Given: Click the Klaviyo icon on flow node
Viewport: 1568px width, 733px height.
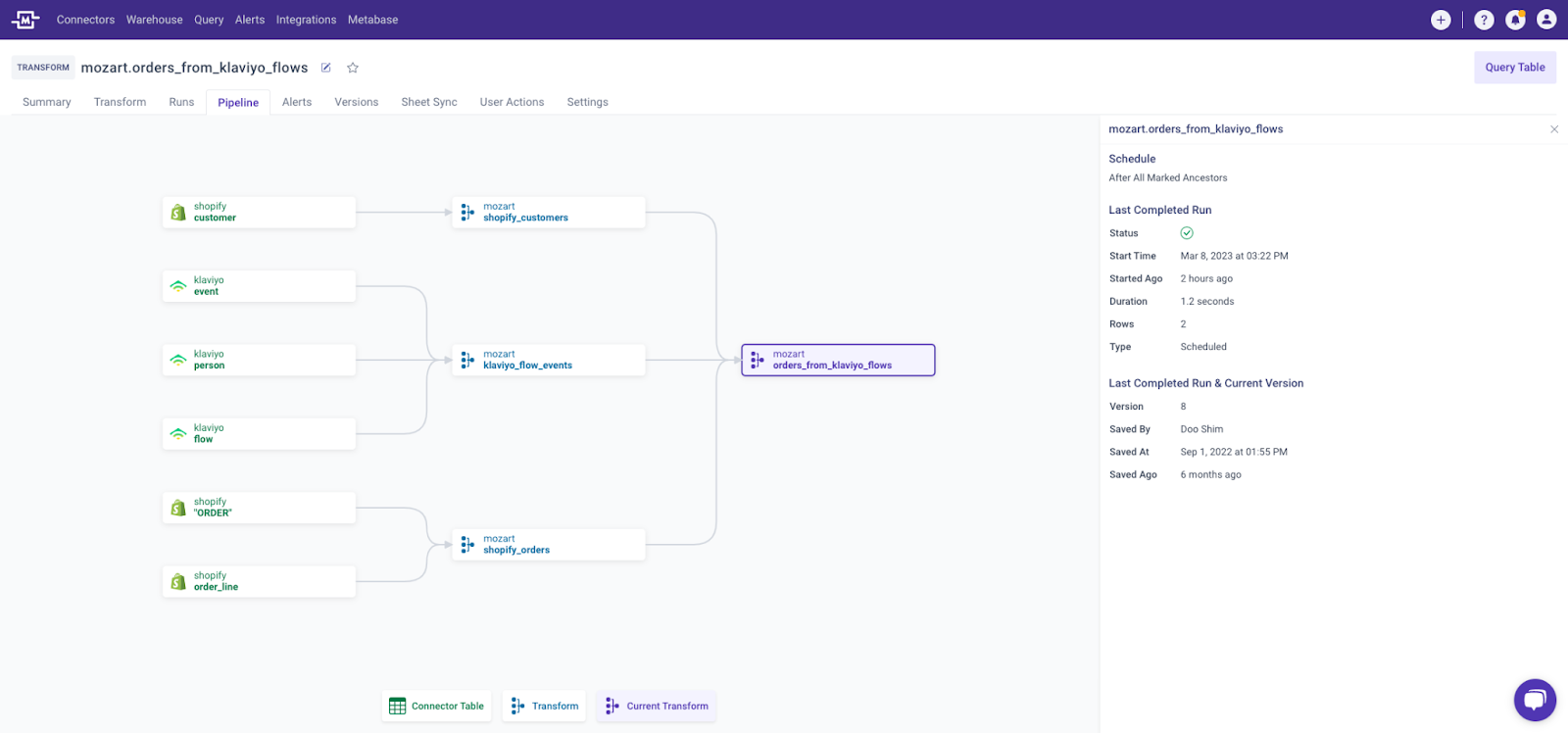Looking at the screenshot, I should point(178,433).
